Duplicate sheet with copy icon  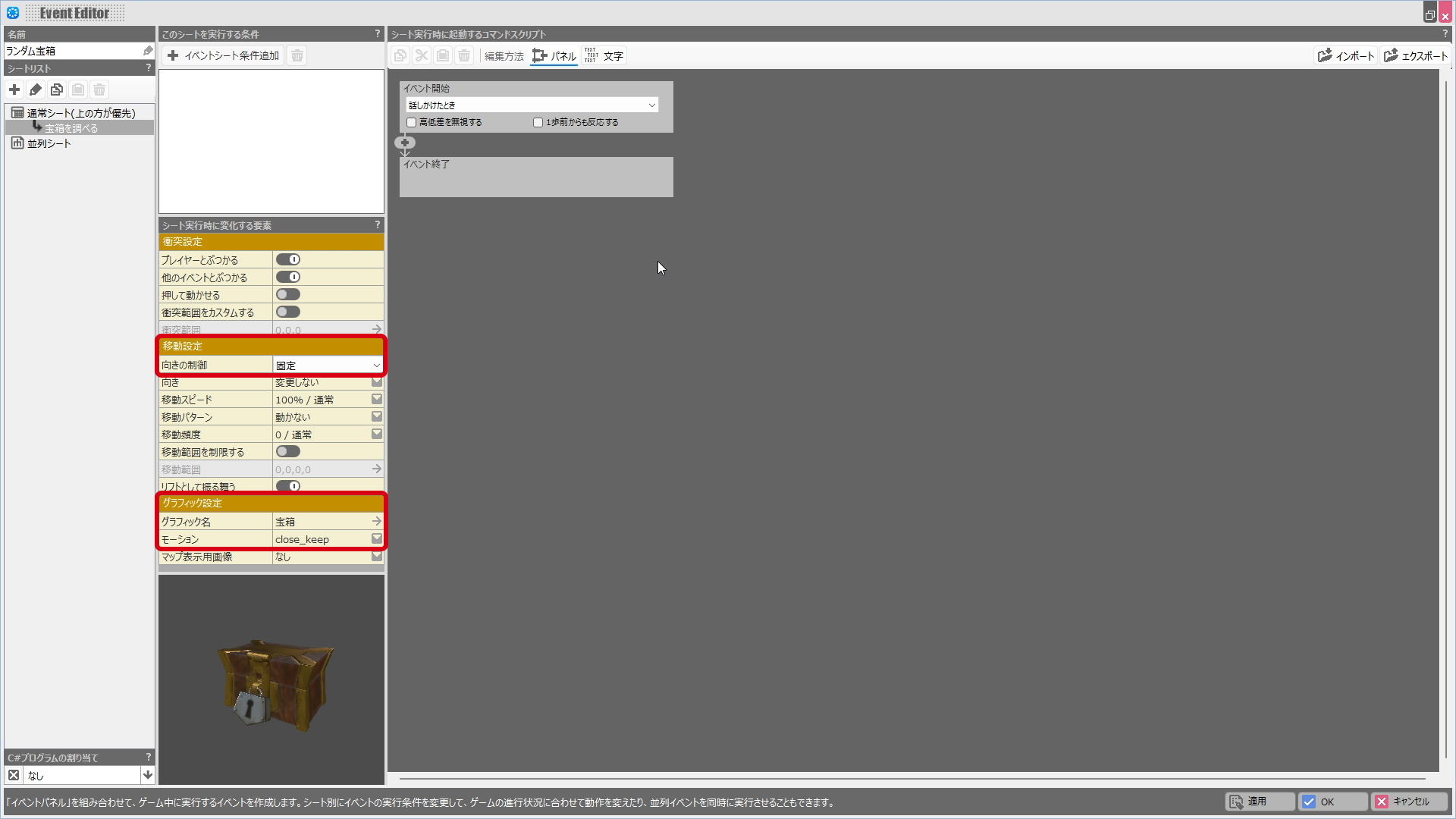[x=57, y=89]
